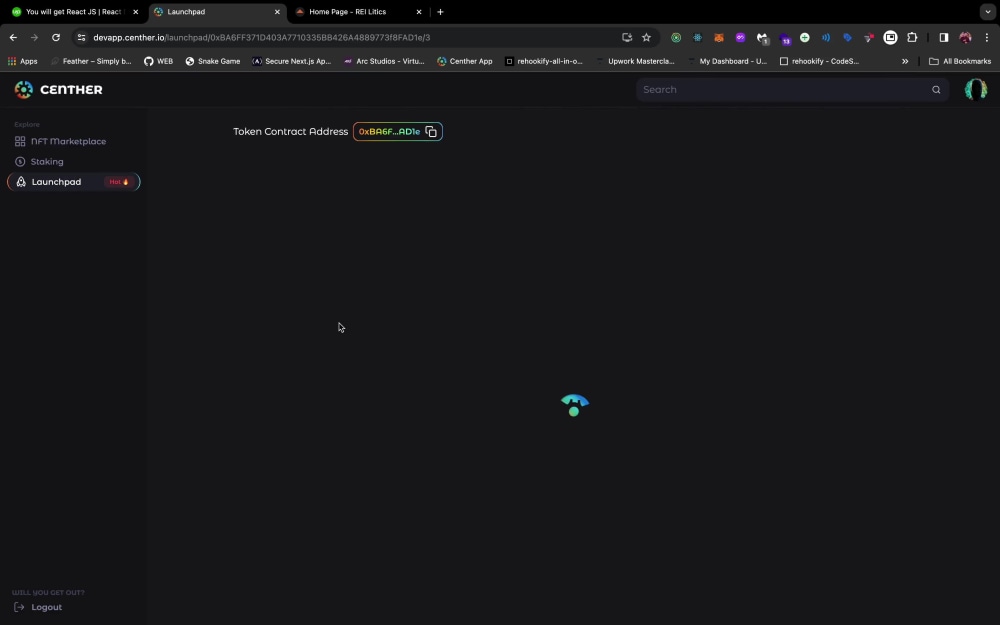Image resolution: width=1000 pixels, height=625 pixels.
Task: Install app icon in address bar
Action: (x=627, y=38)
